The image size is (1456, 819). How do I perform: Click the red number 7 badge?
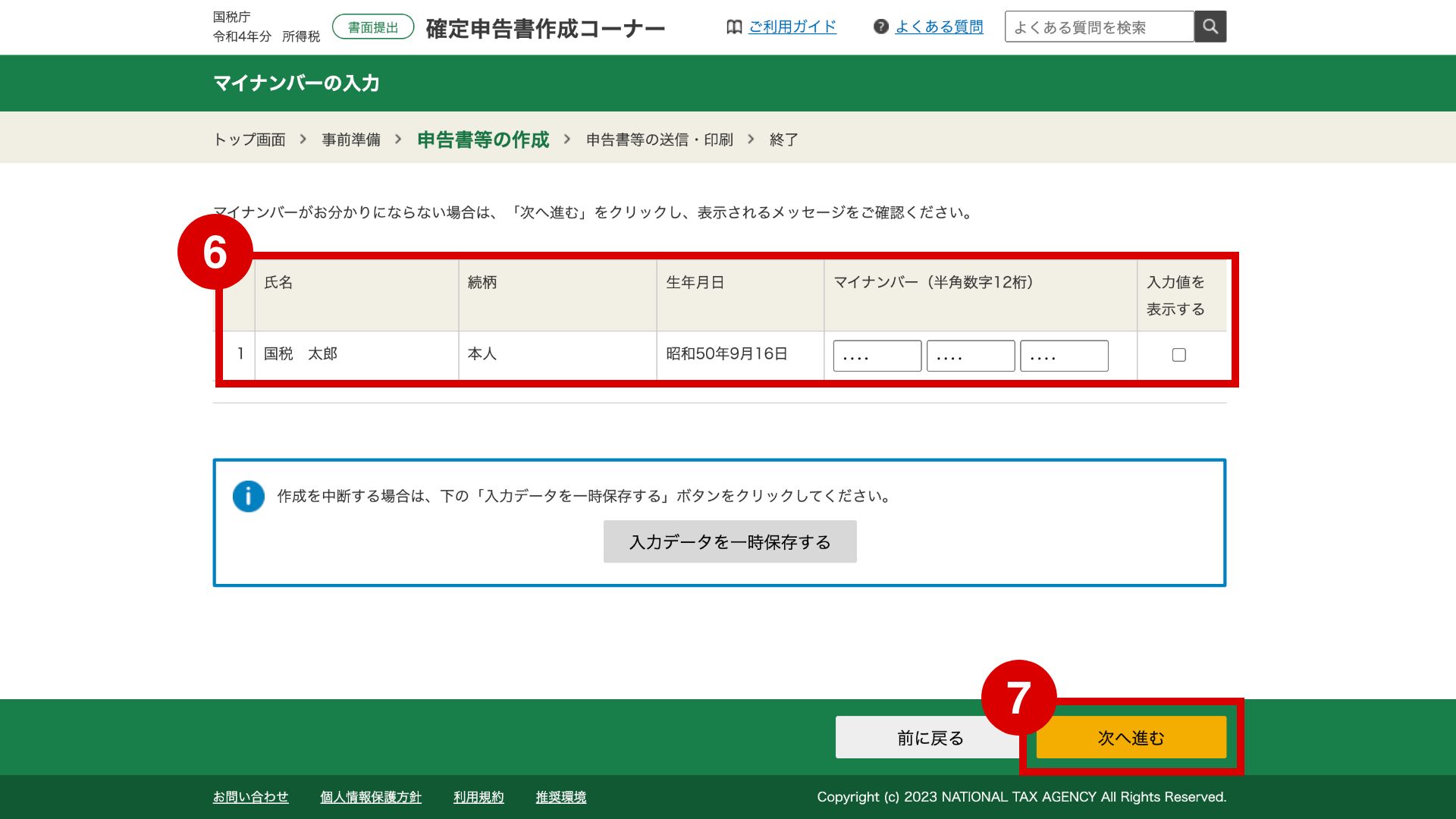point(1018,697)
